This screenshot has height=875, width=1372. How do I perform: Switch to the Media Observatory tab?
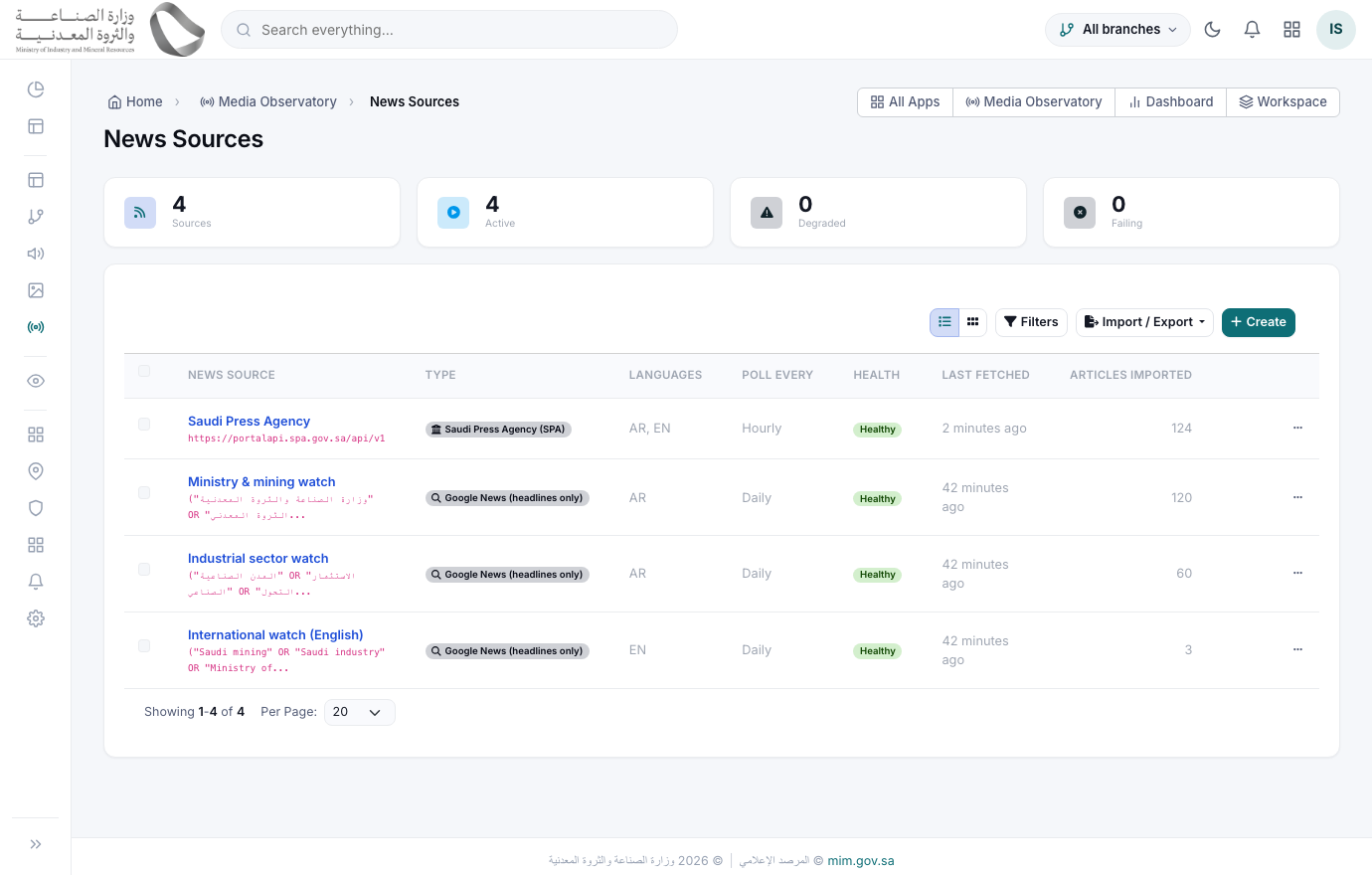(1034, 102)
